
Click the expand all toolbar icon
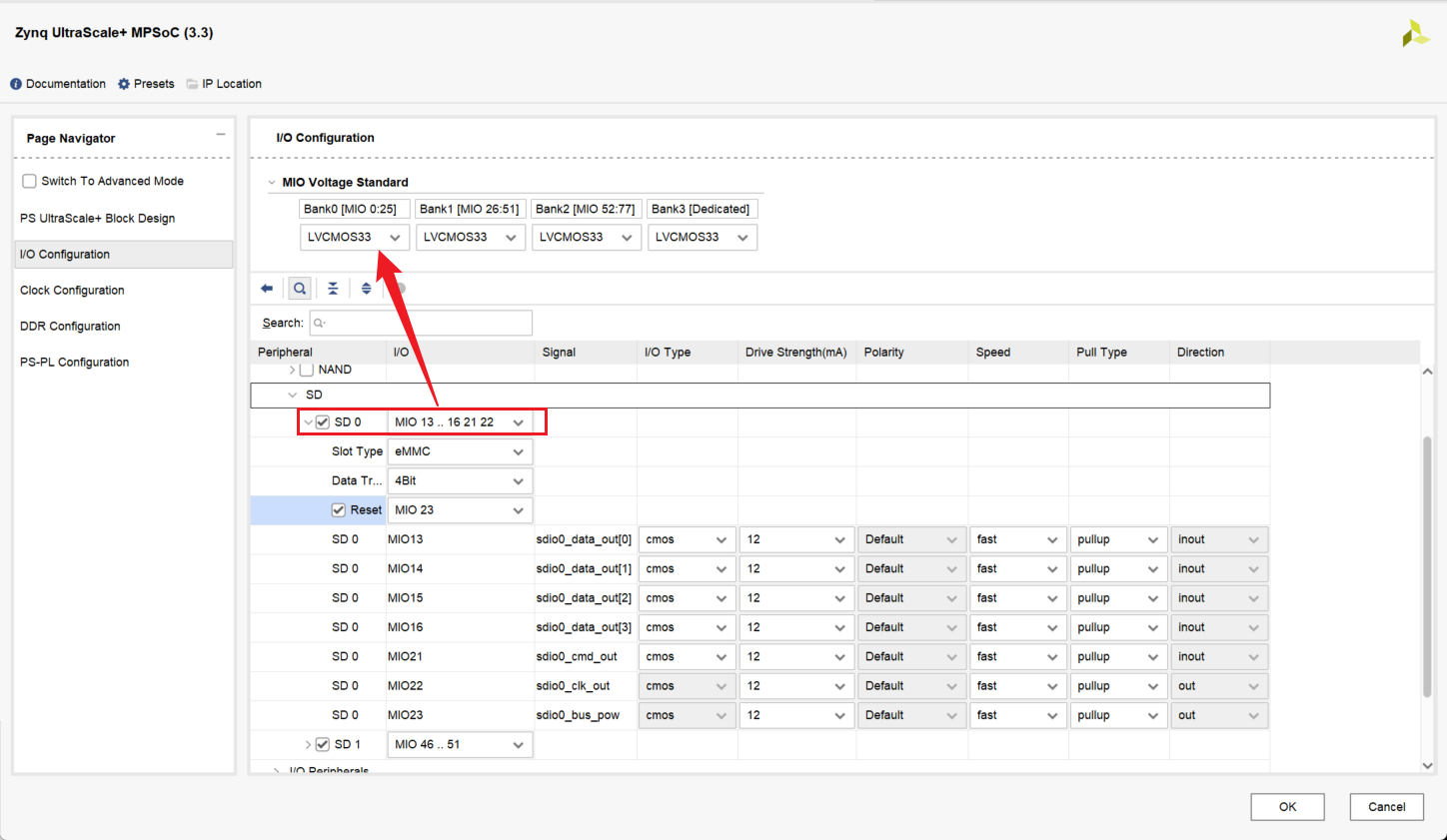(x=367, y=289)
